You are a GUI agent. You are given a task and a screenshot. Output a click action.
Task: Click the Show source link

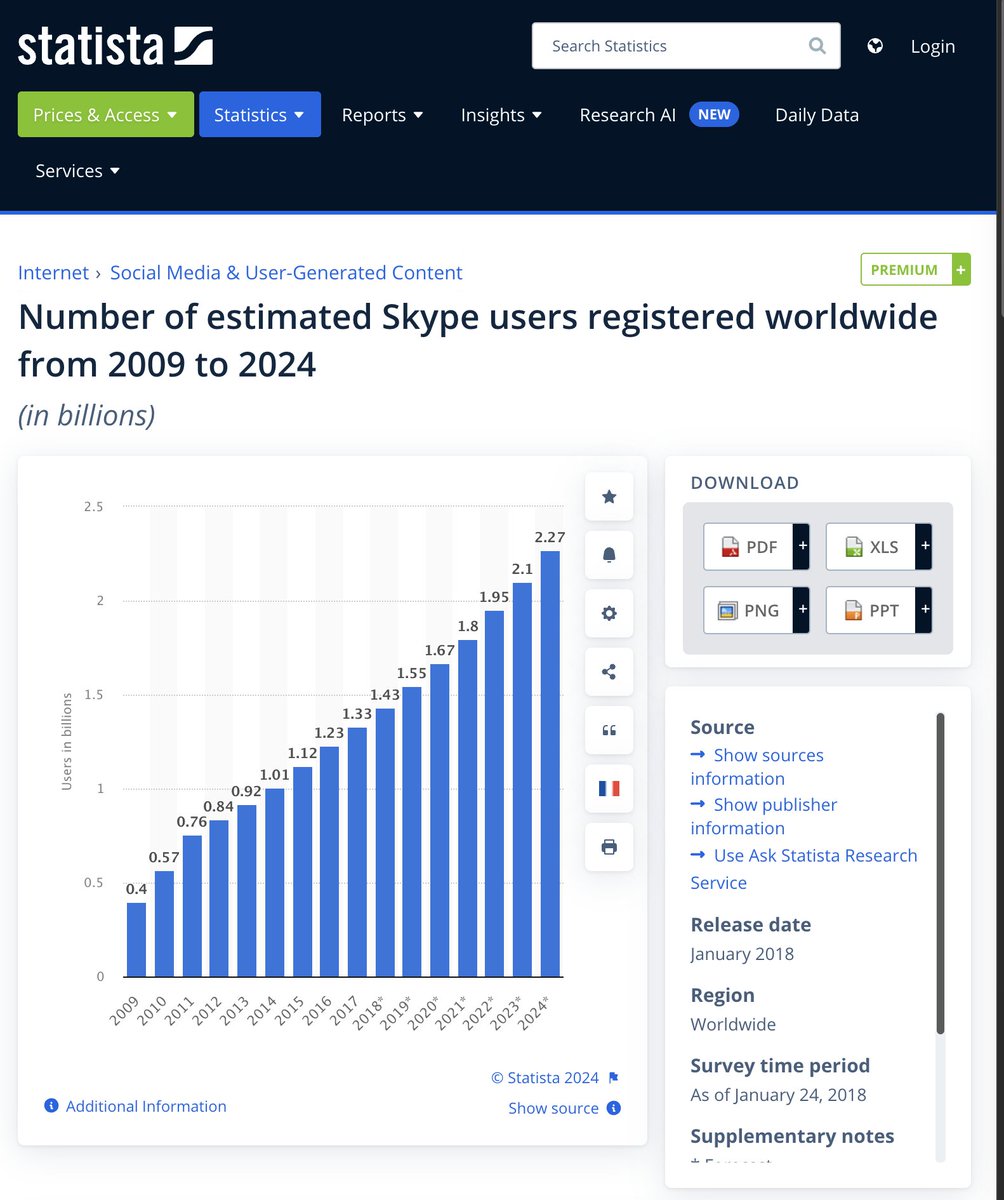click(x=553, y=1108)
